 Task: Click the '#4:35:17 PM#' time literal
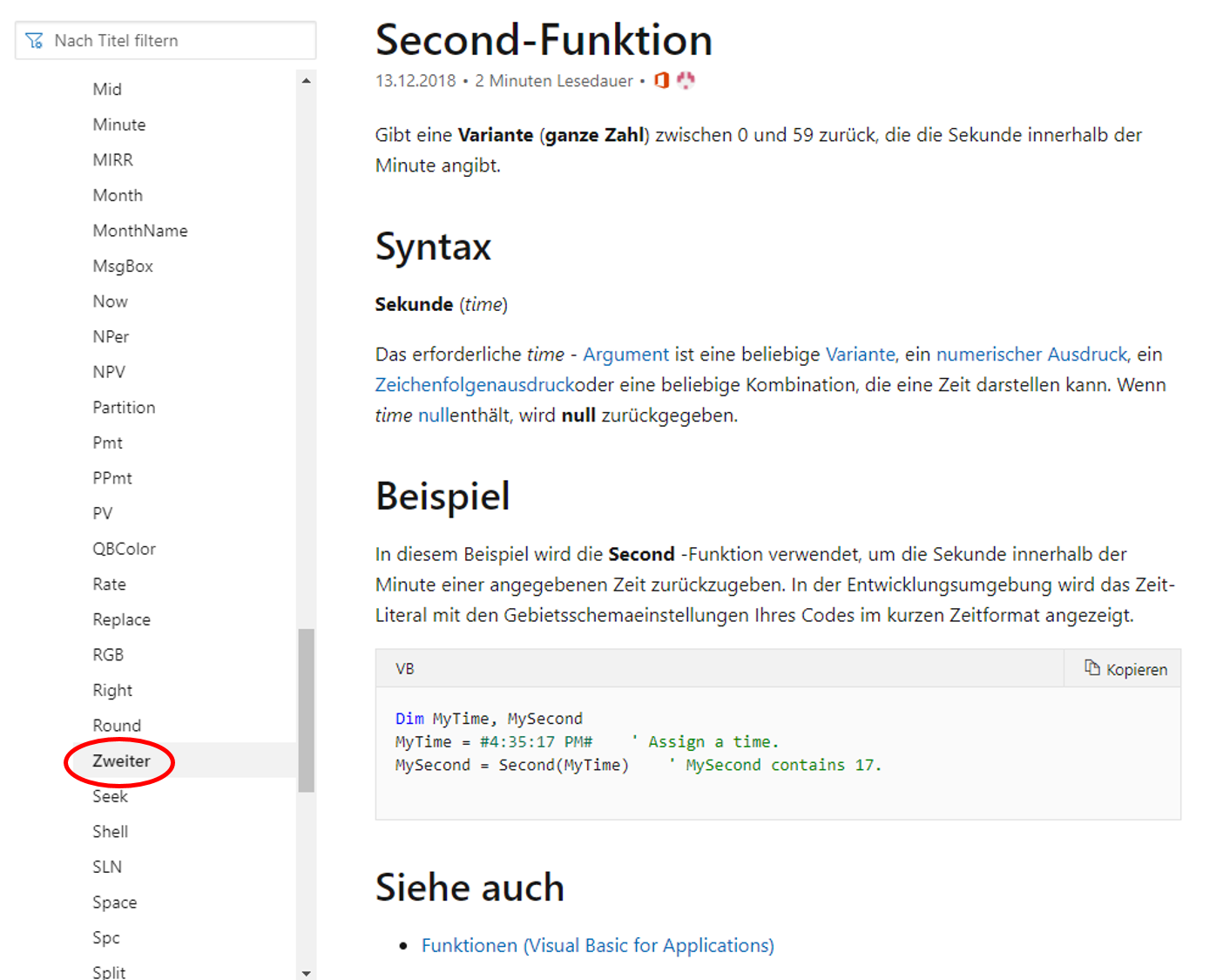[536, 742]
